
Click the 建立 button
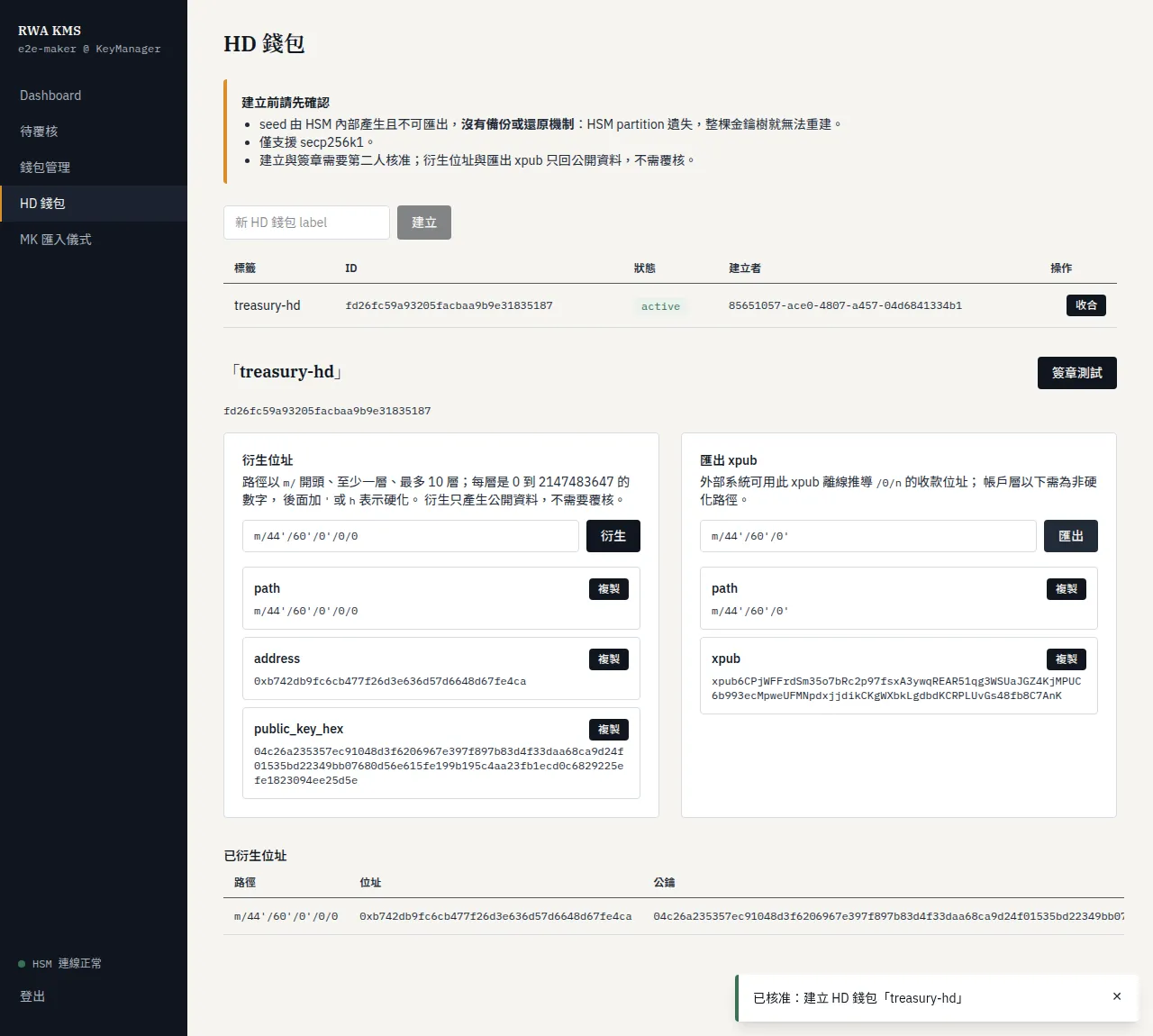pyautogui.click(x=424, y=223)
